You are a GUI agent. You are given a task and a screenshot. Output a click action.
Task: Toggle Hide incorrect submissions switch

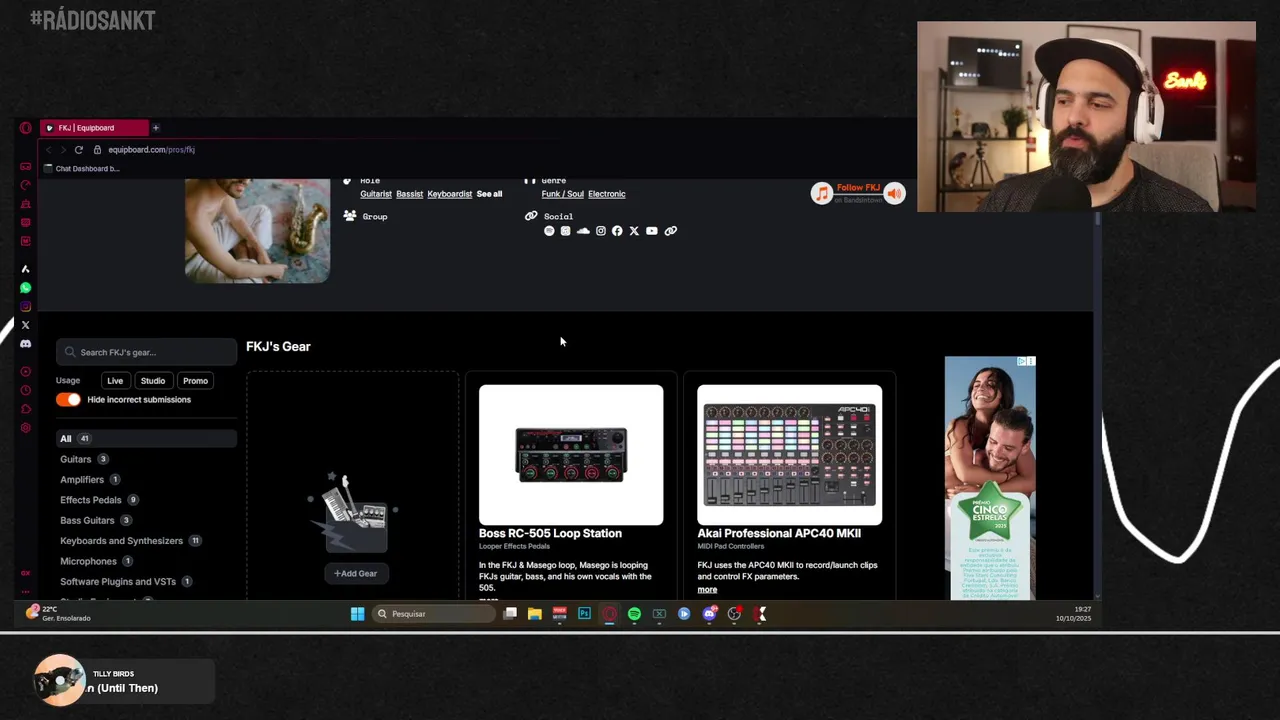[68, 400]
